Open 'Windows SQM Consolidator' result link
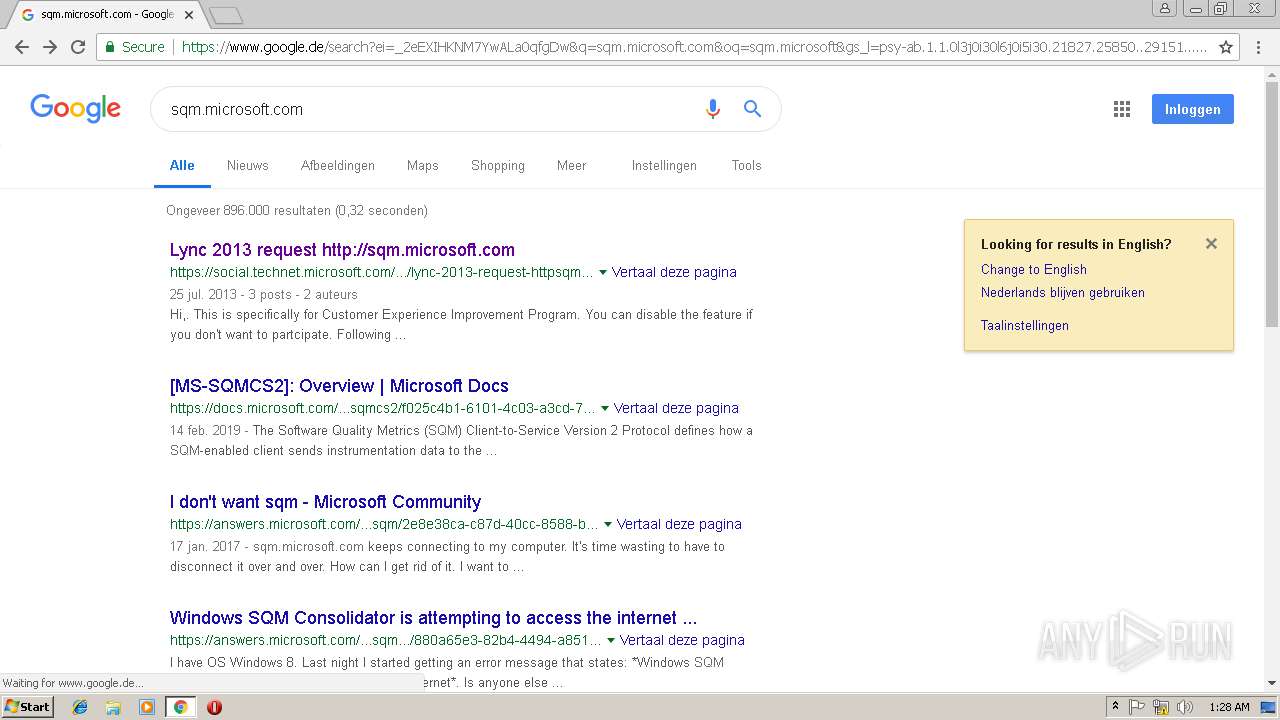The image size is (1280, 720). pos(433,618)
